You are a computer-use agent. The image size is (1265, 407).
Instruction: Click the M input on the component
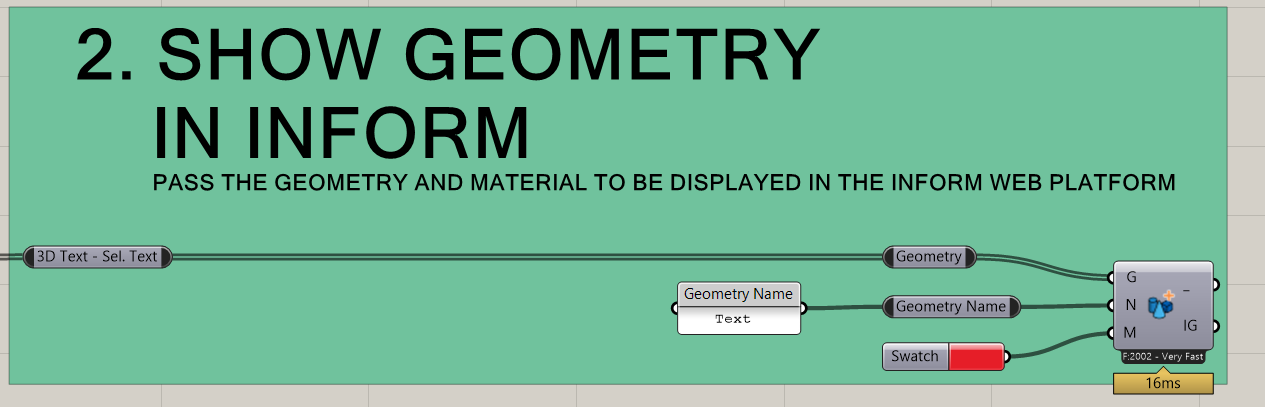(x=1131, y=333)
